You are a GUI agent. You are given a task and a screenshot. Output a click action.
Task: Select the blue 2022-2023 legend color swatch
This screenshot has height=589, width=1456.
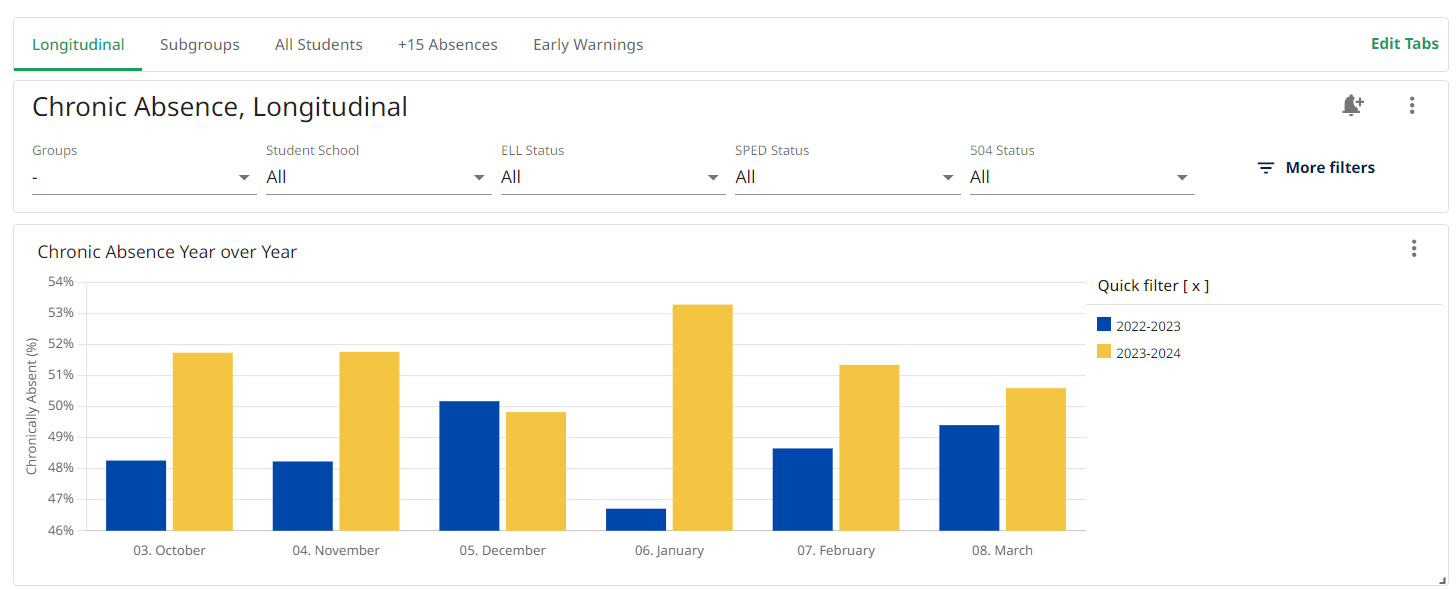click(1103, 324)
